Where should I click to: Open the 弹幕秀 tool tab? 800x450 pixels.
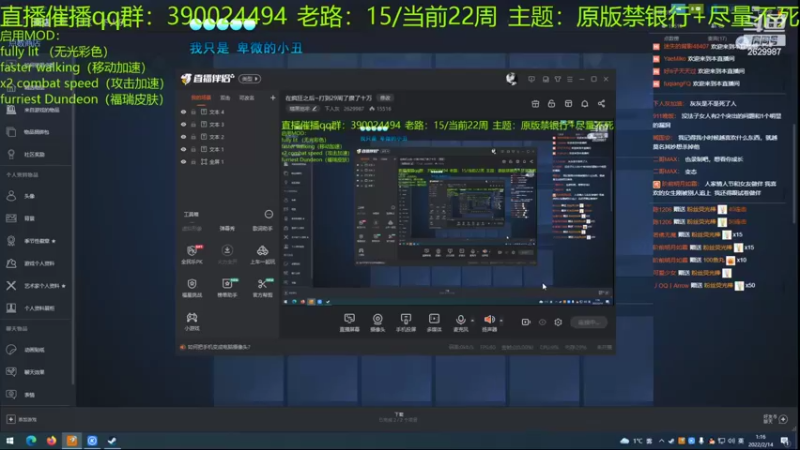227,229
